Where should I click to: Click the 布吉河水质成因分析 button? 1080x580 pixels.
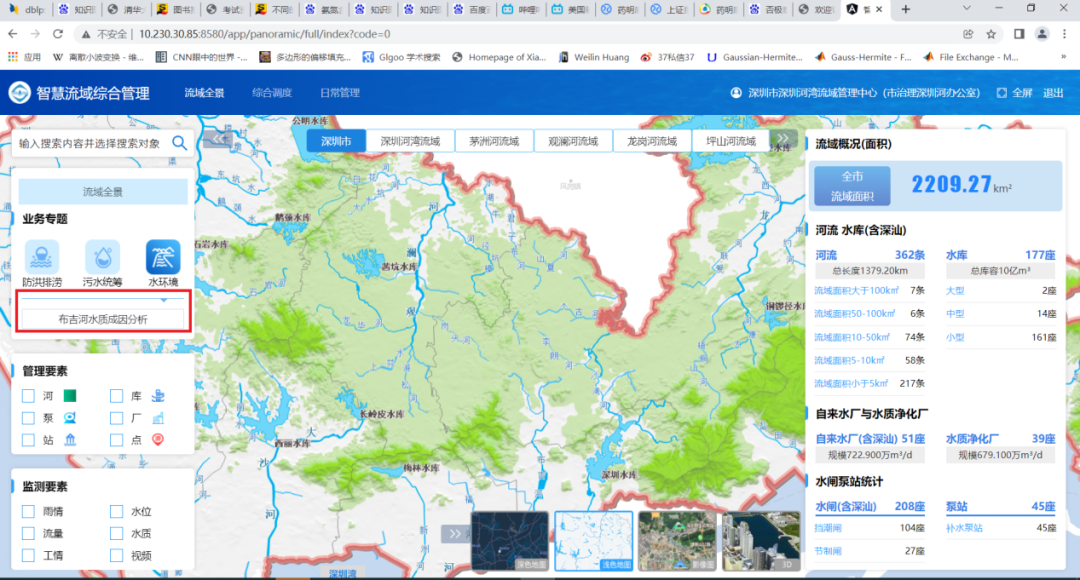tap(103, 320)
